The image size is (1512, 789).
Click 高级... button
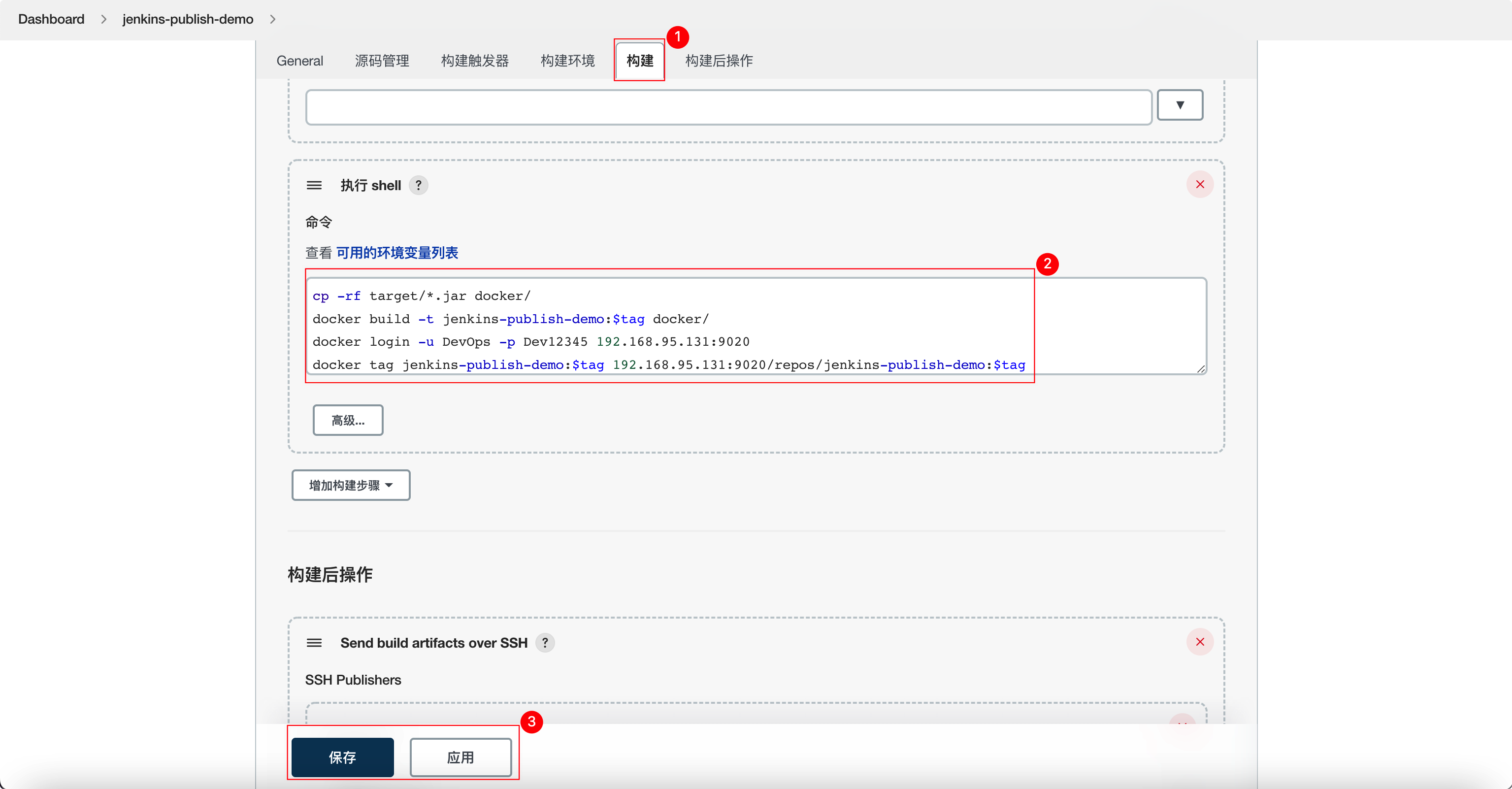pos(348,420)
